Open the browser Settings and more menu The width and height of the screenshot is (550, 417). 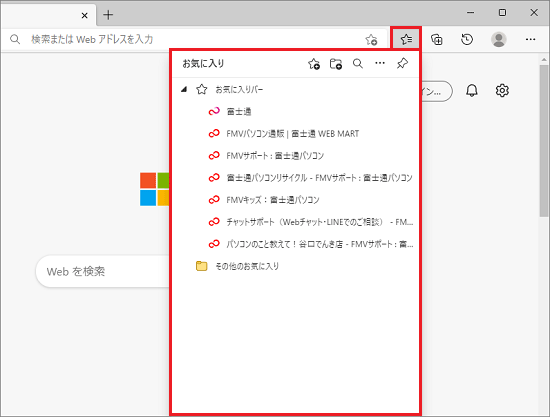coord(530,39)
